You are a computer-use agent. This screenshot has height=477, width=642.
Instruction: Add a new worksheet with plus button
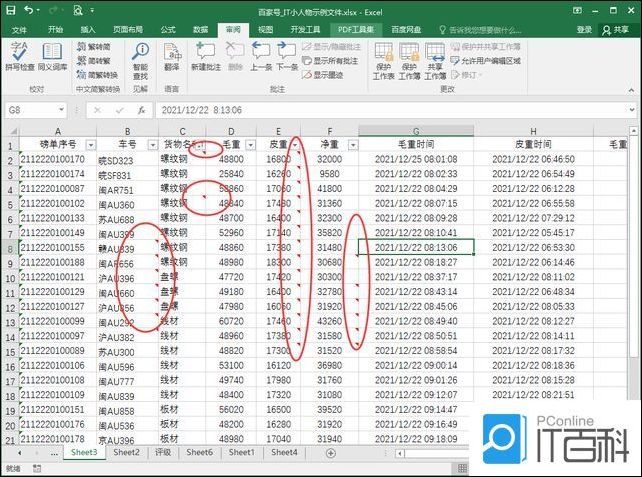pyautogui.click(x=331, y=453)
